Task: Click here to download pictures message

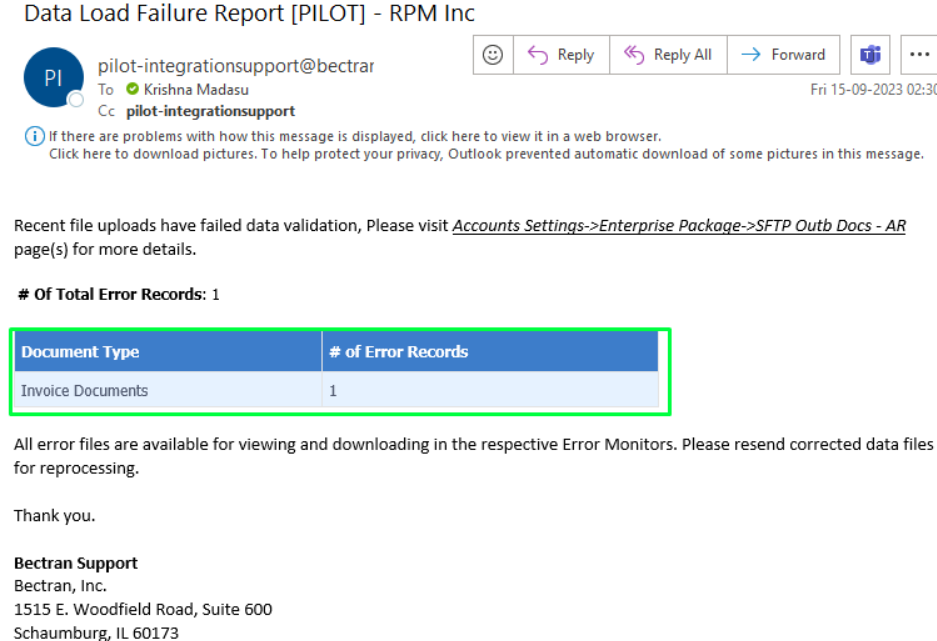Action: (x=486, y=154)
